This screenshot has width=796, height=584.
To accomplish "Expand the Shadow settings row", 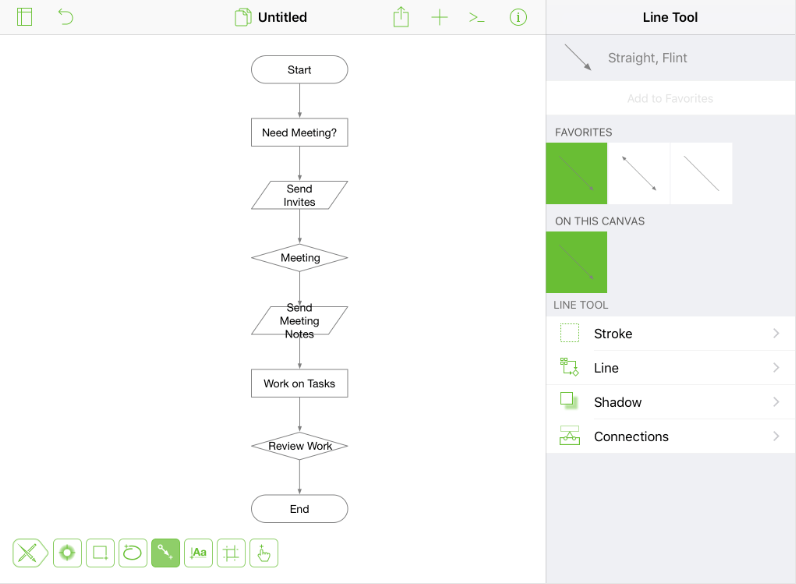I will coord(670,402).
